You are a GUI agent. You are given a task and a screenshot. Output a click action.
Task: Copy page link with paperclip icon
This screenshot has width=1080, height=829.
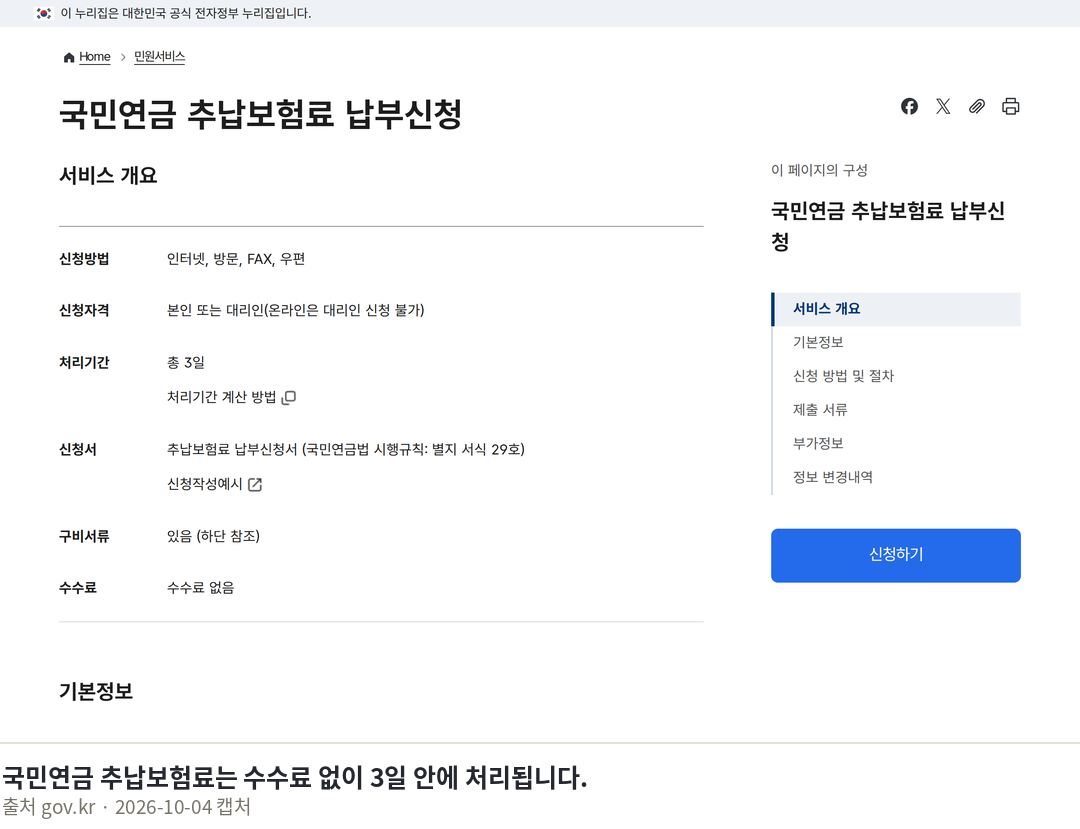(x=977, y=106)
